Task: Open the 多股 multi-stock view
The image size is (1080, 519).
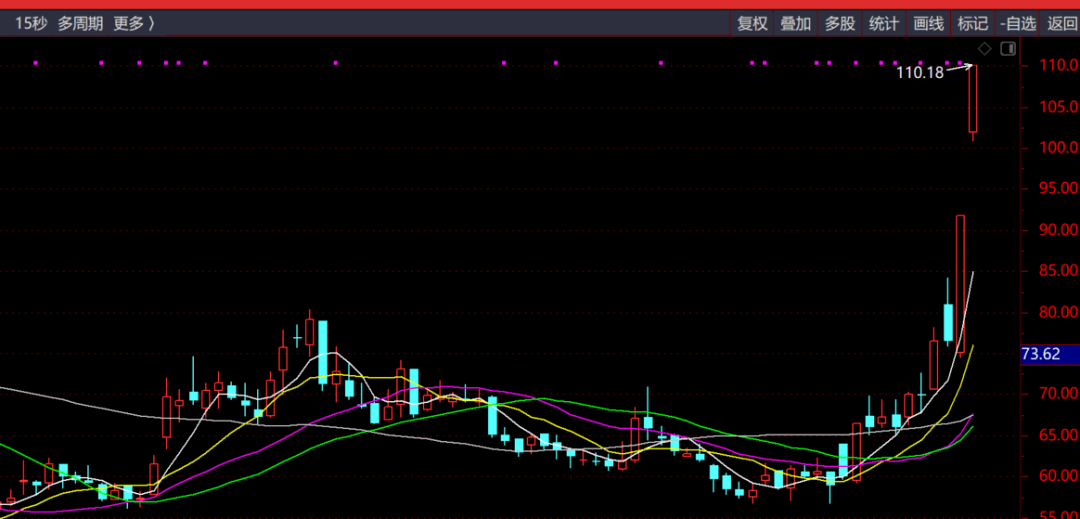Action: click(840, 23)
